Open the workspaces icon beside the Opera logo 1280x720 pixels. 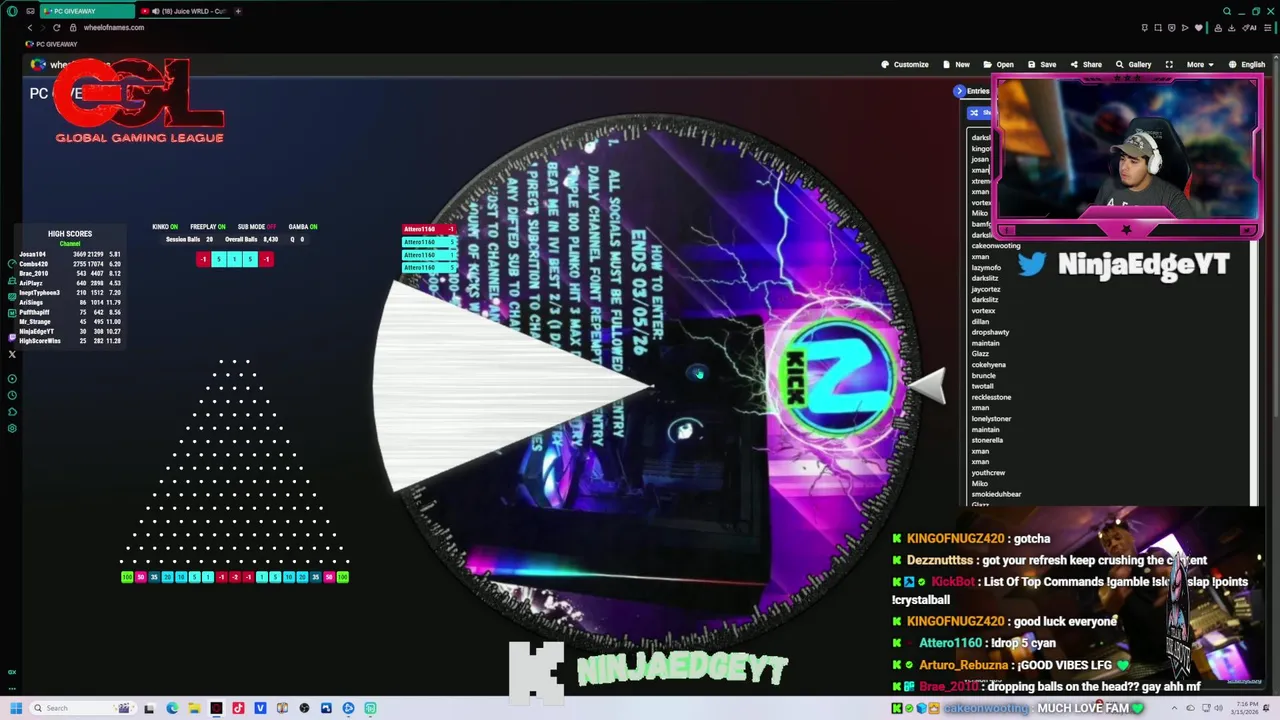click(30, 11)
